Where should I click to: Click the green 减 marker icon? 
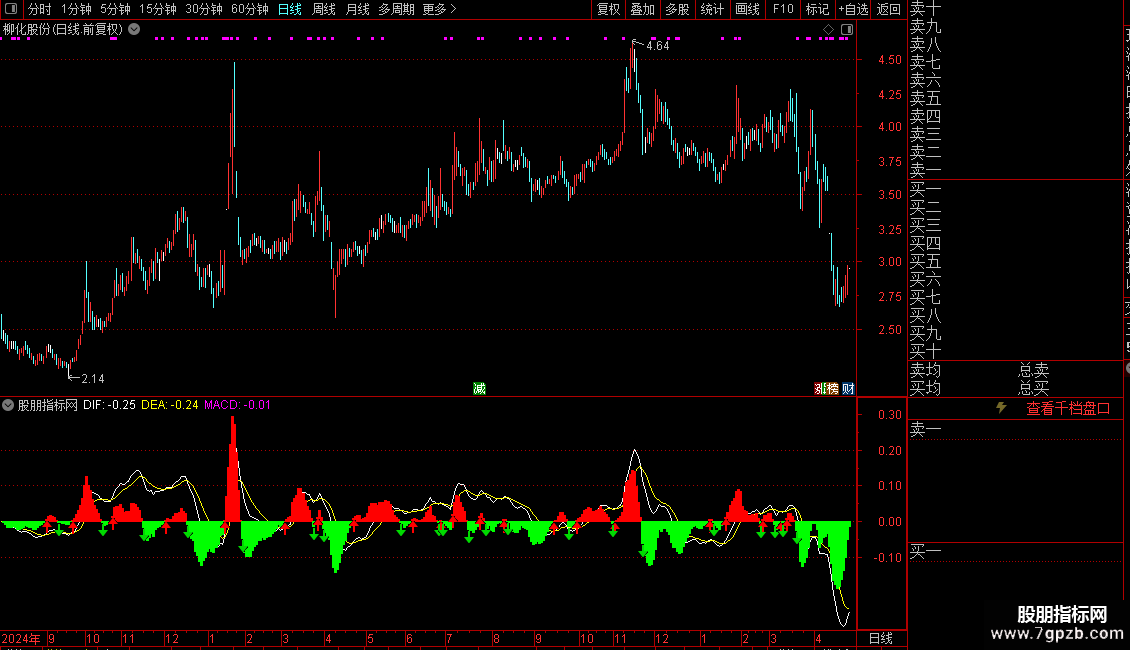click(x=479, y=388)
